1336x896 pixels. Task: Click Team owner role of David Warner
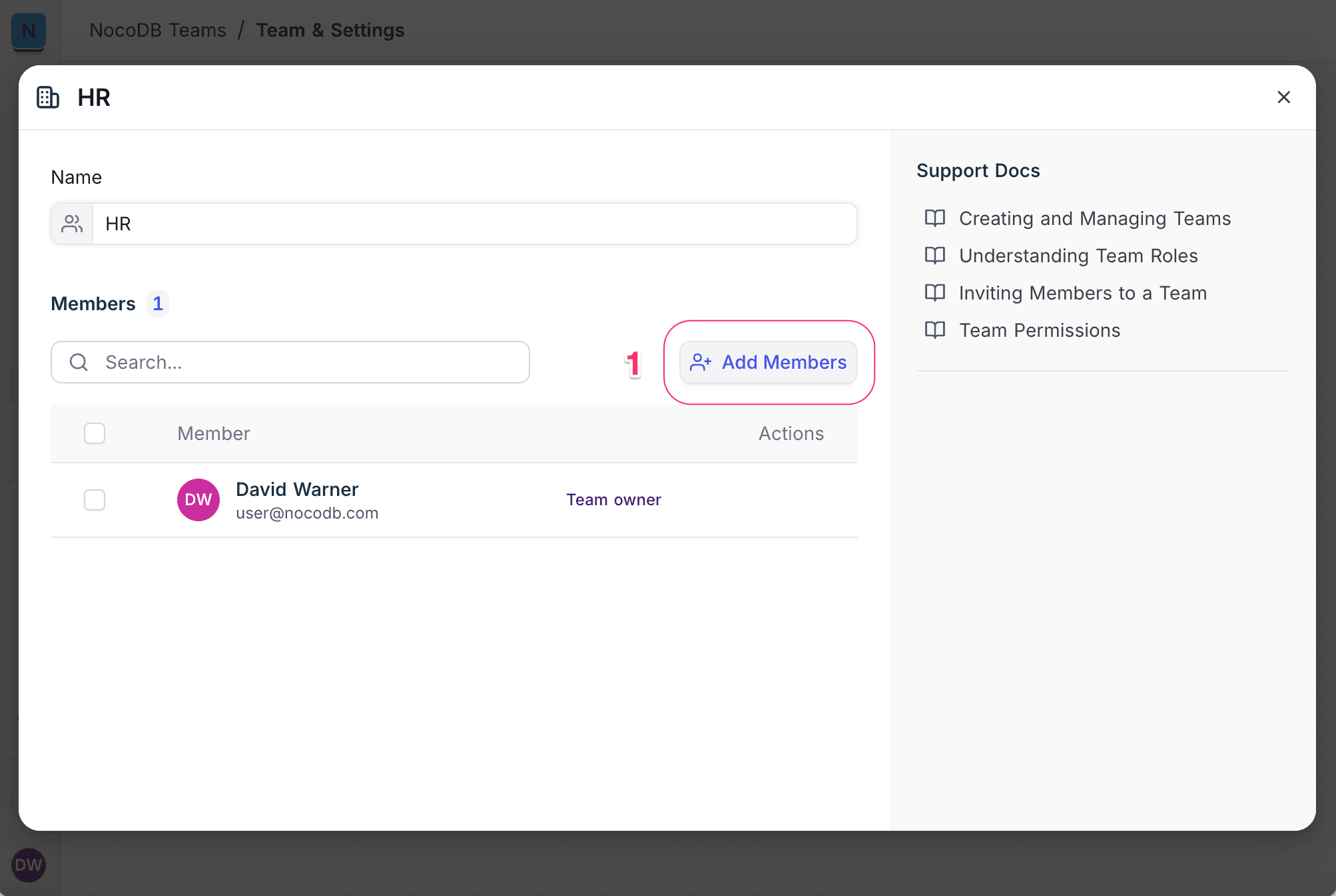pos(613,500)
